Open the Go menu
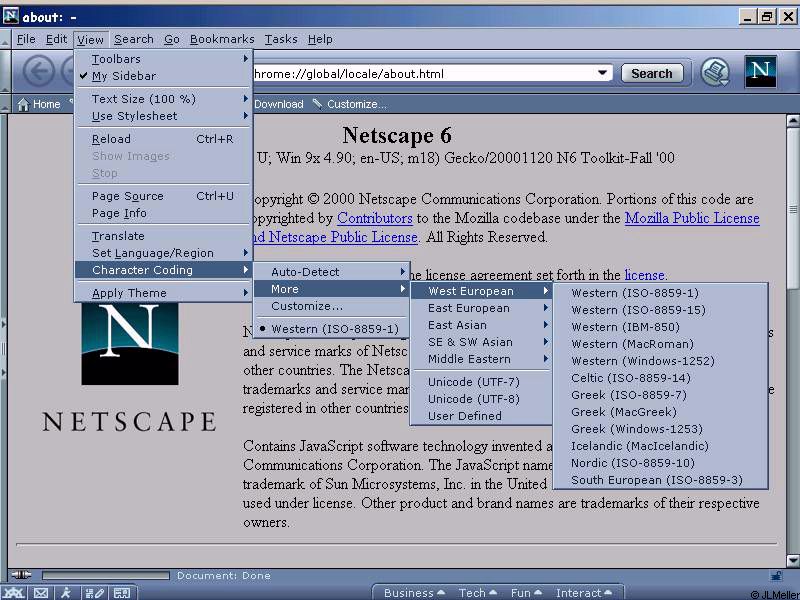 pyautogui.click(x=172, y=39)
